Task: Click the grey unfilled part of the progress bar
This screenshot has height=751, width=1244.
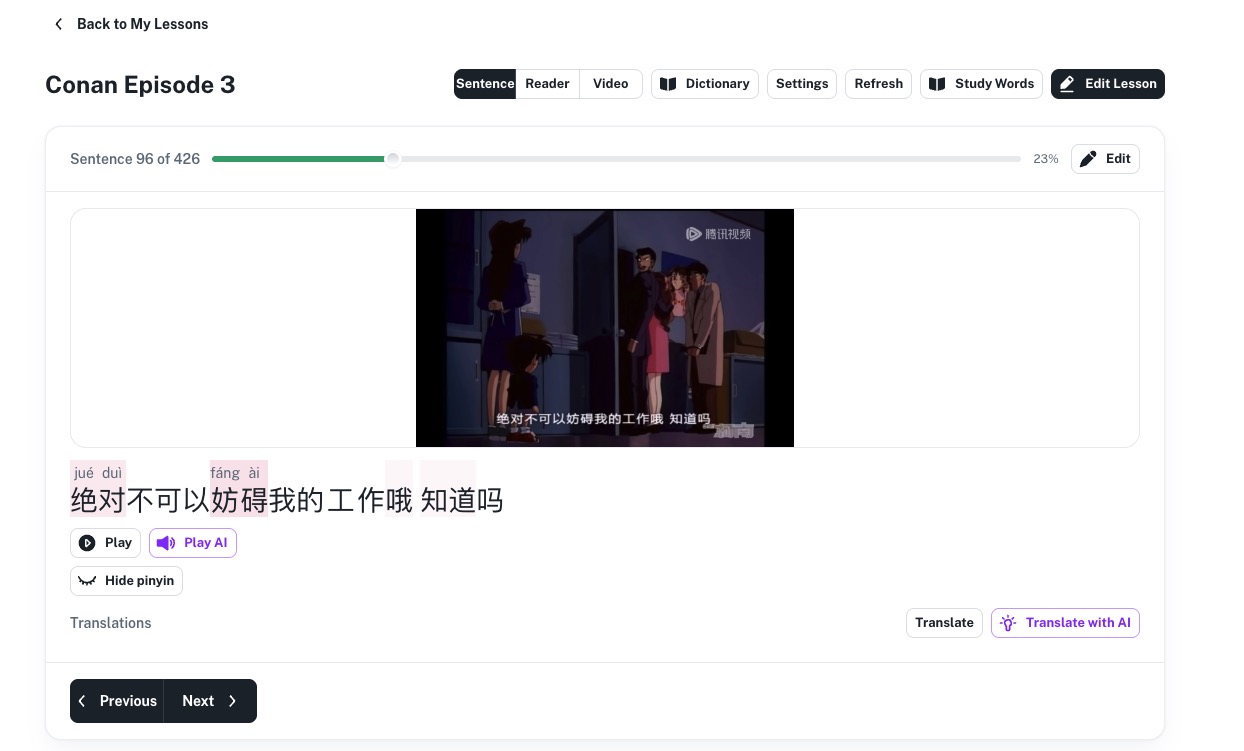Action: [710, 159]
